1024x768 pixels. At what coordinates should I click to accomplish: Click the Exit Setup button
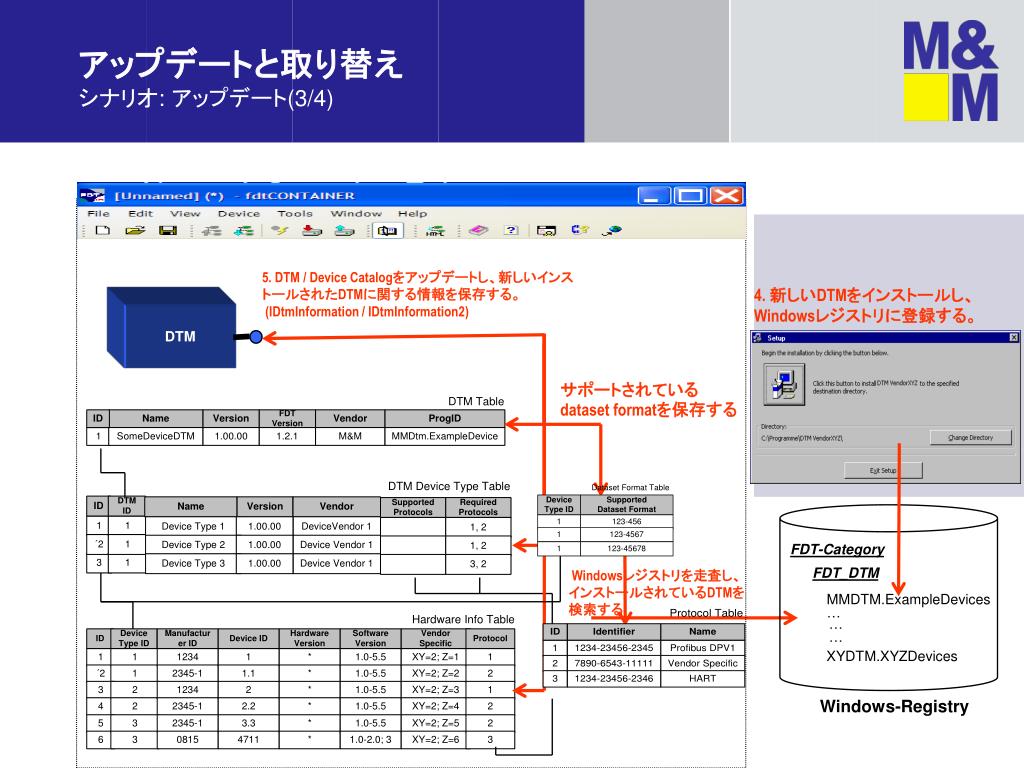[883, 470]
